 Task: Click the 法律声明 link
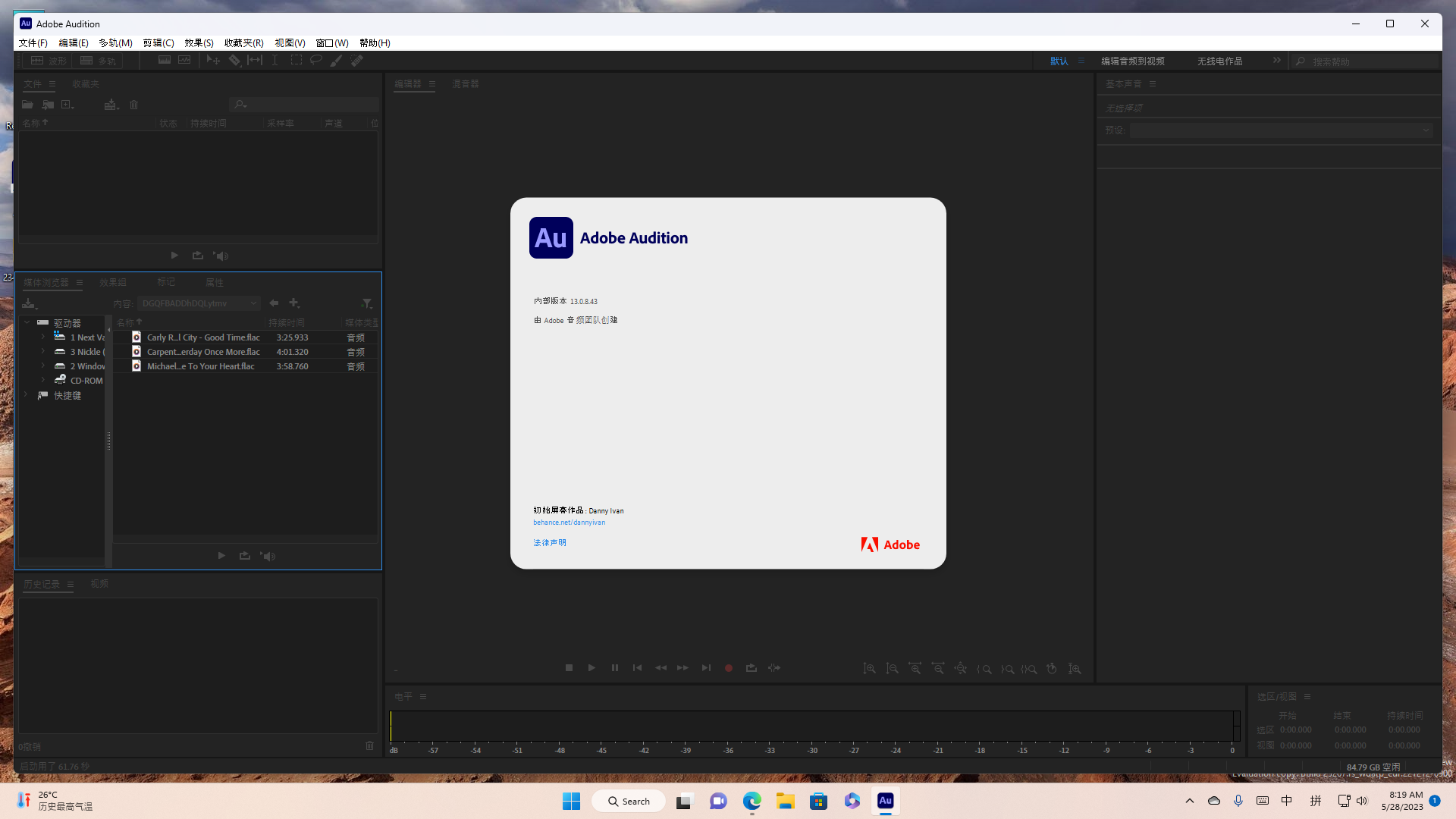click(549, 543)
